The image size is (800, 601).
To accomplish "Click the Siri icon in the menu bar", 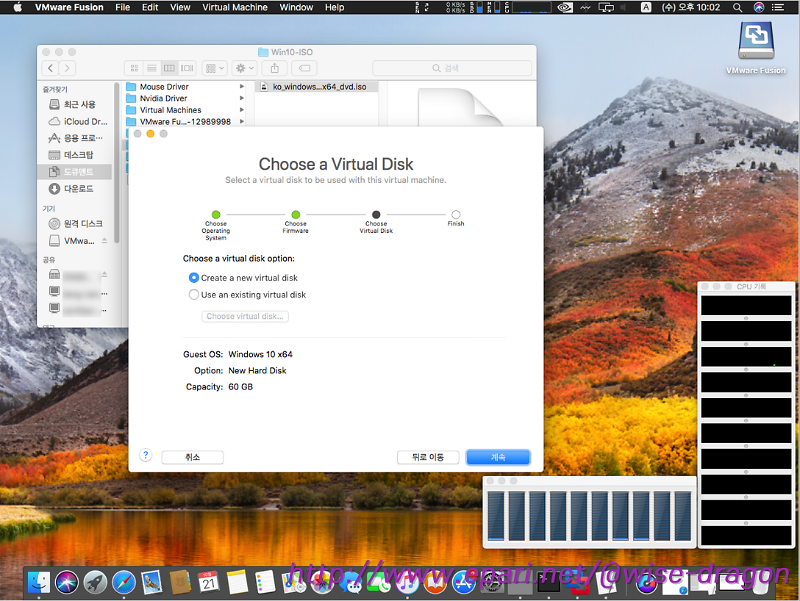I will coord(759,7).
